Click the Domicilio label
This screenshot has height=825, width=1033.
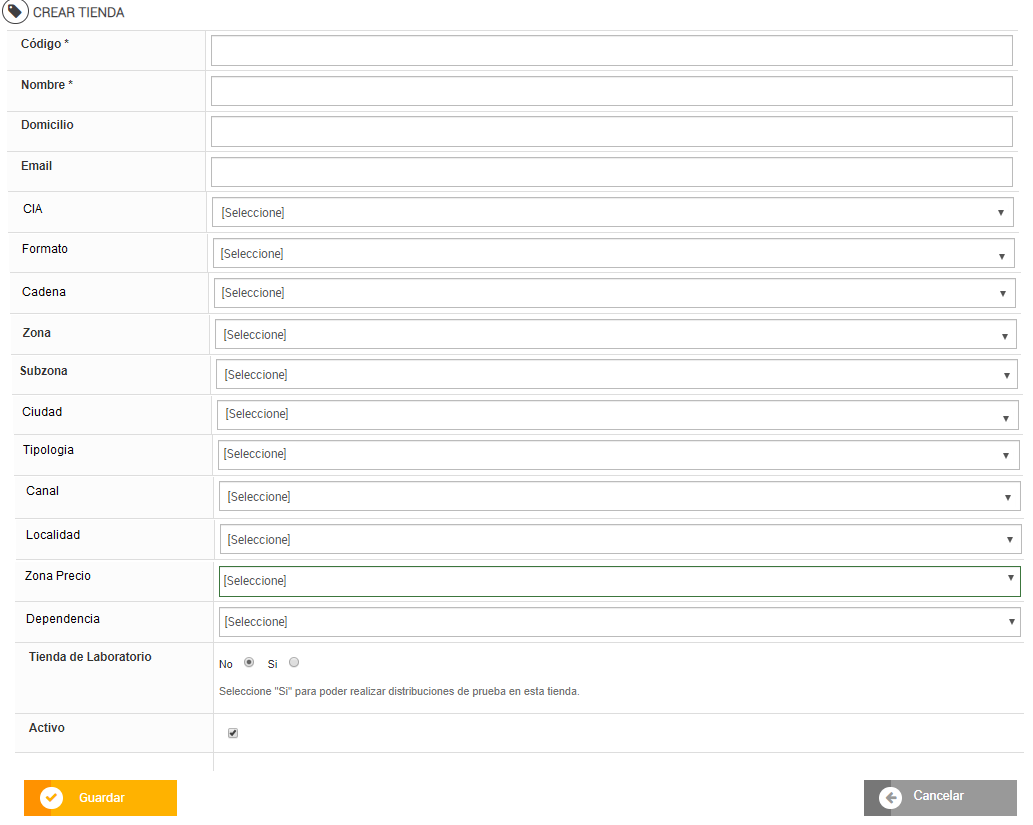point(47,125)
